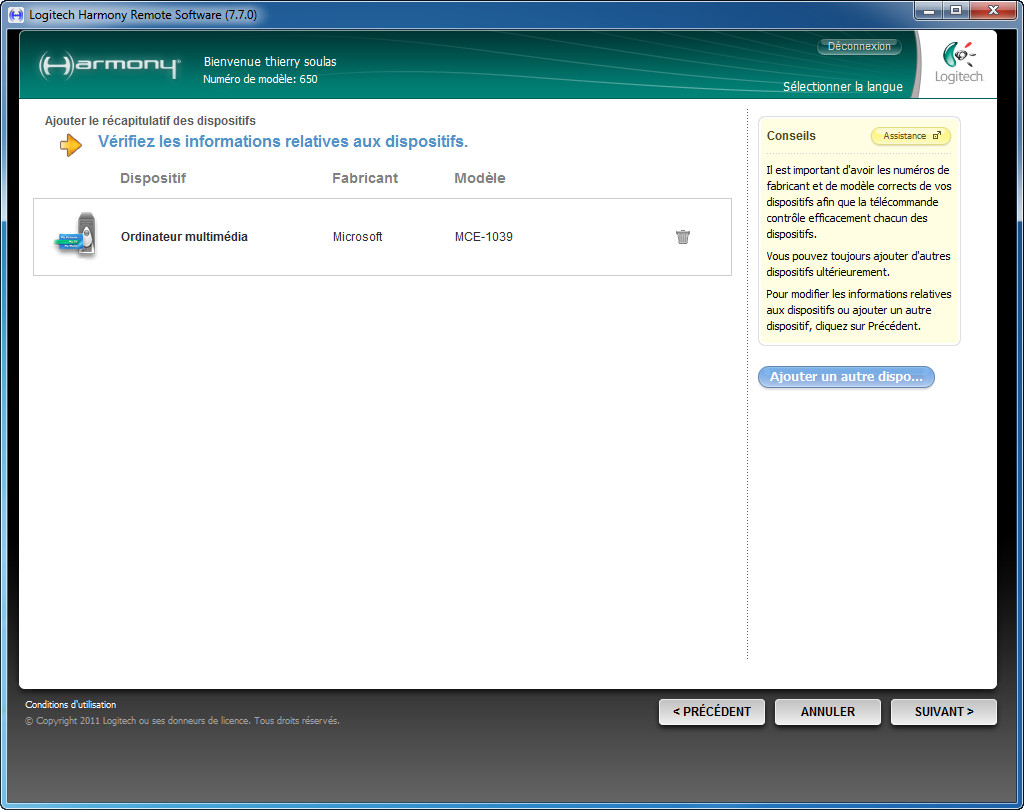Open Sélectionner la langue link
Image resolution: width=1024 pixels, height=810 pixels.
click(x=842, y=86)
